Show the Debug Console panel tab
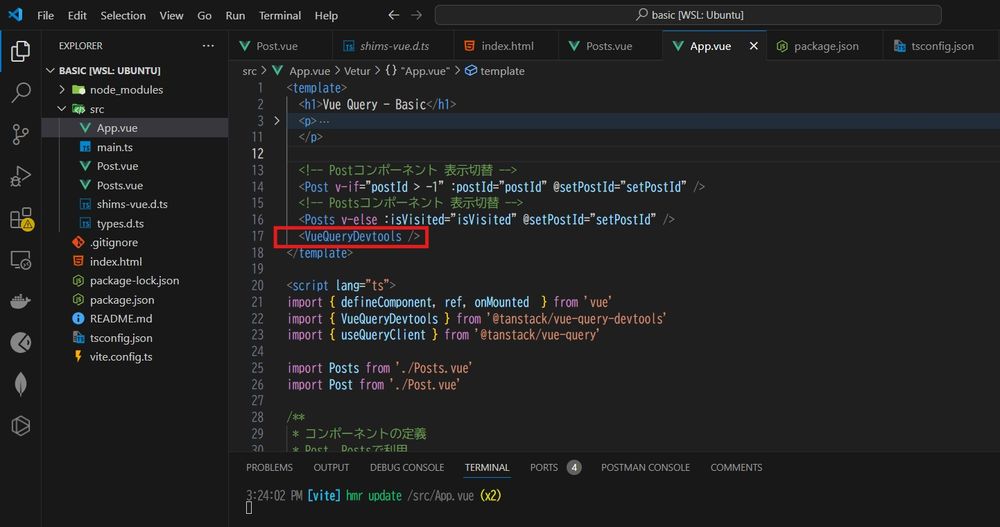This screenshot has width=1000, height=527. pyautogui.click(x=407, y=468)
